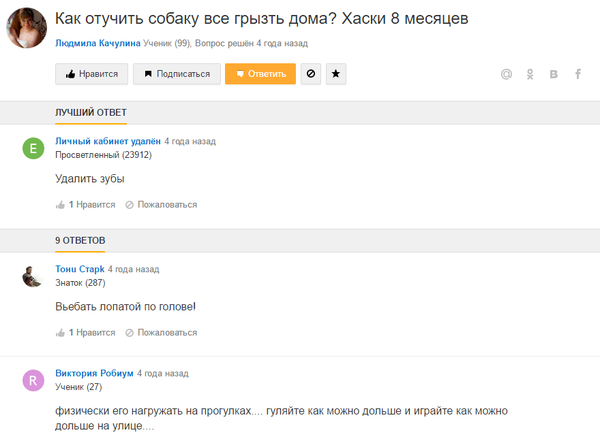This screenshot has height=439, width=600.
Task: Share via Odnoklassniki icon
Action: (530, 74)
